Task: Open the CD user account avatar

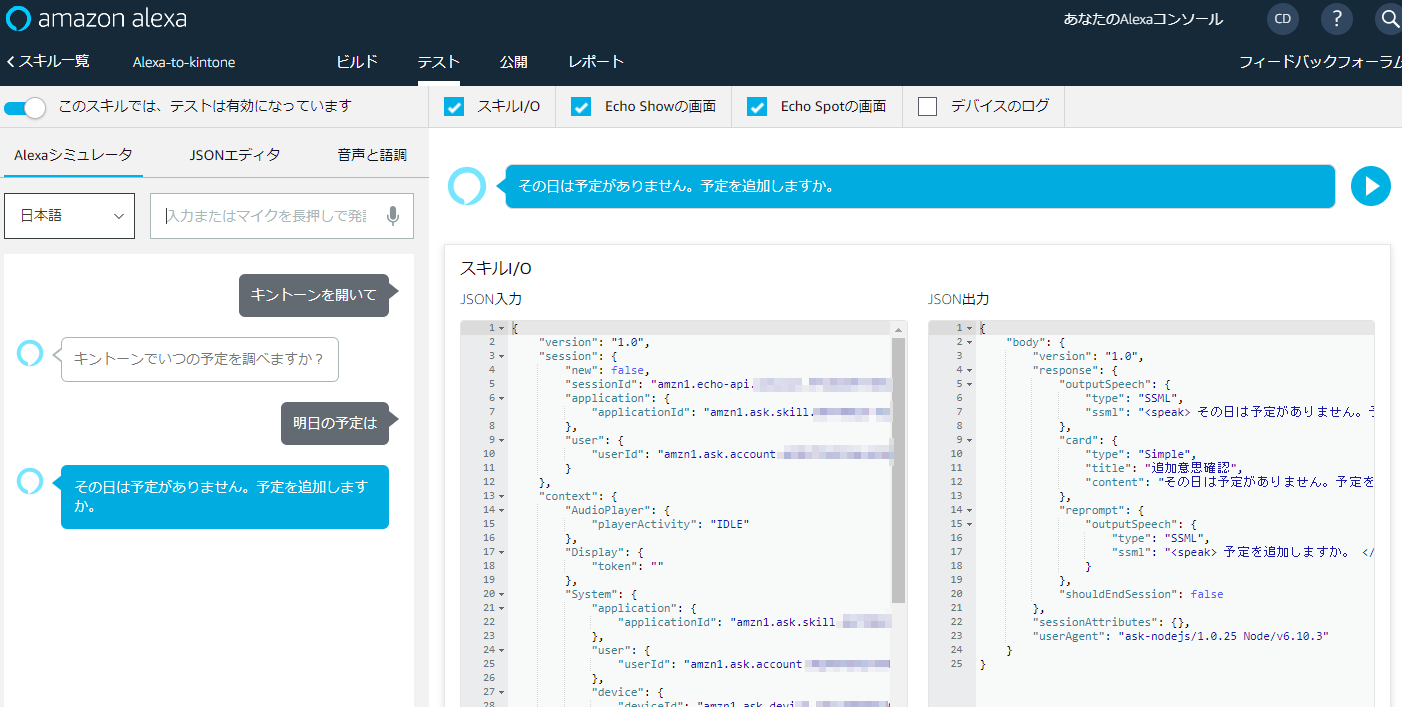Action: pyautogui.click(x=1282, y=19)
